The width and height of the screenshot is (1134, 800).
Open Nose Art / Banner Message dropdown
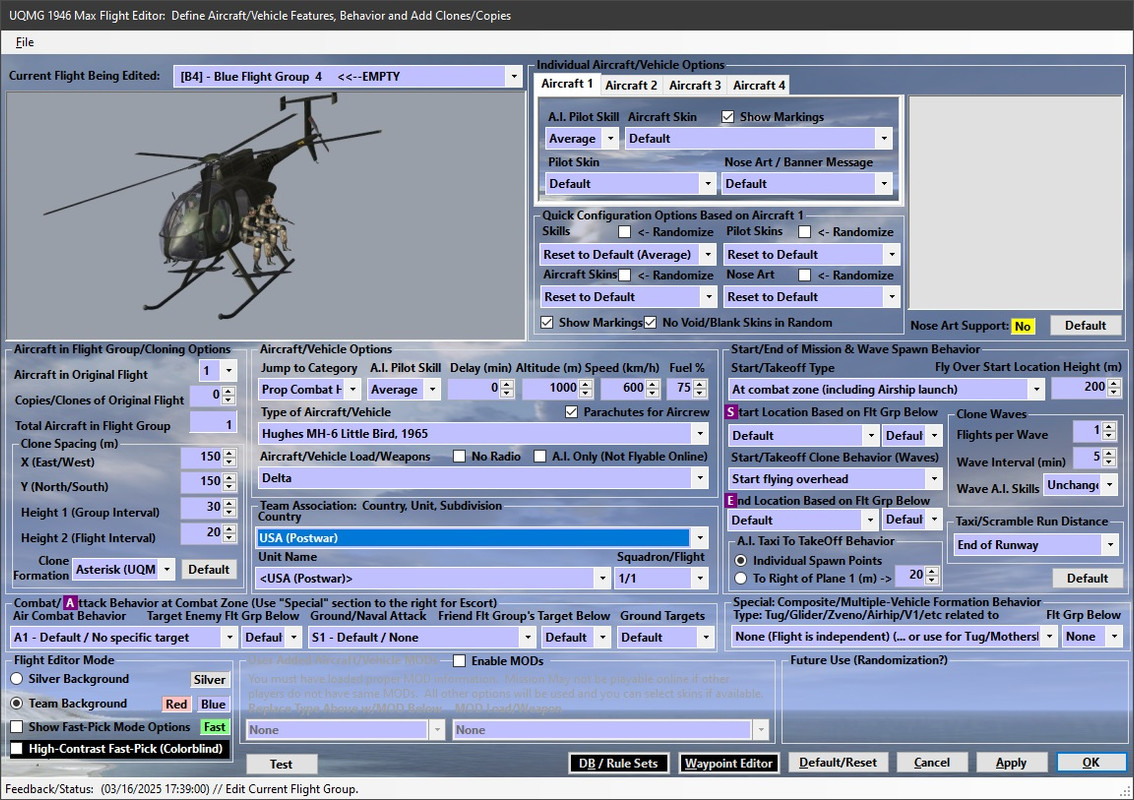pyautogui.click(x=884, y=184)
